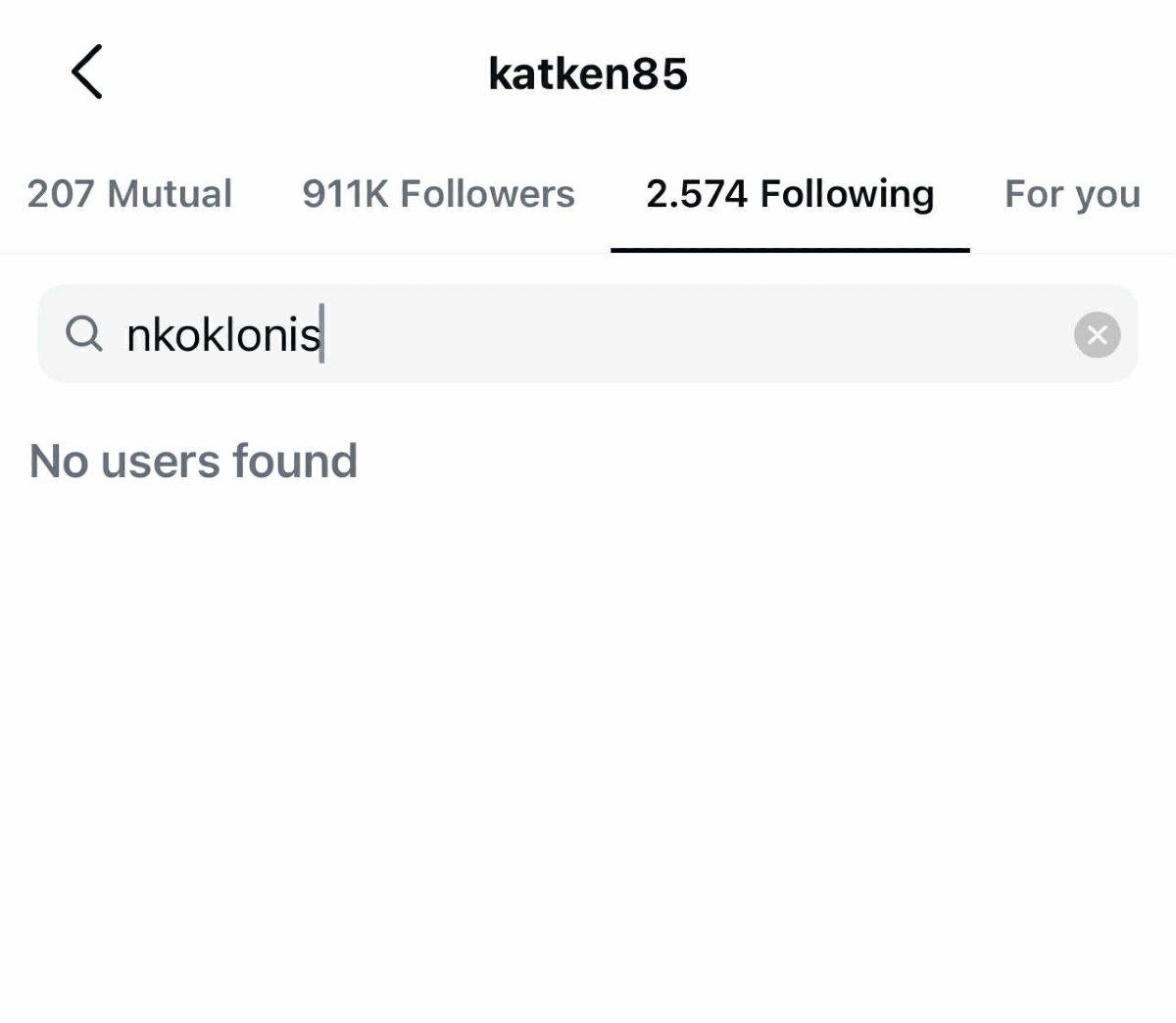The height and width of the screenshot is (1023, 1176).
Task: Click the magnifier search icon
Action: pyautogui.click(x=84, y=334)
